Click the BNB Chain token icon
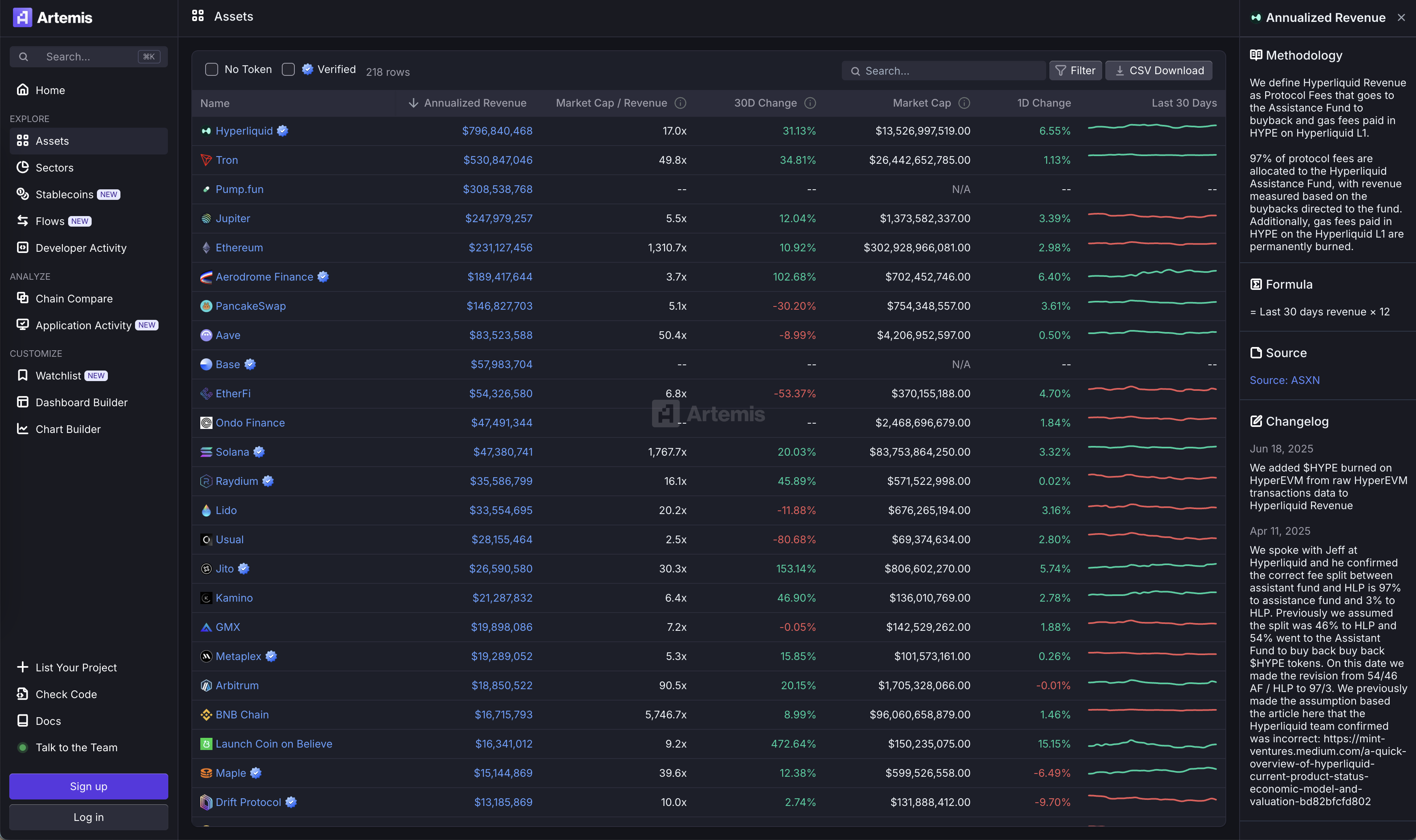 tap(206, 714)
